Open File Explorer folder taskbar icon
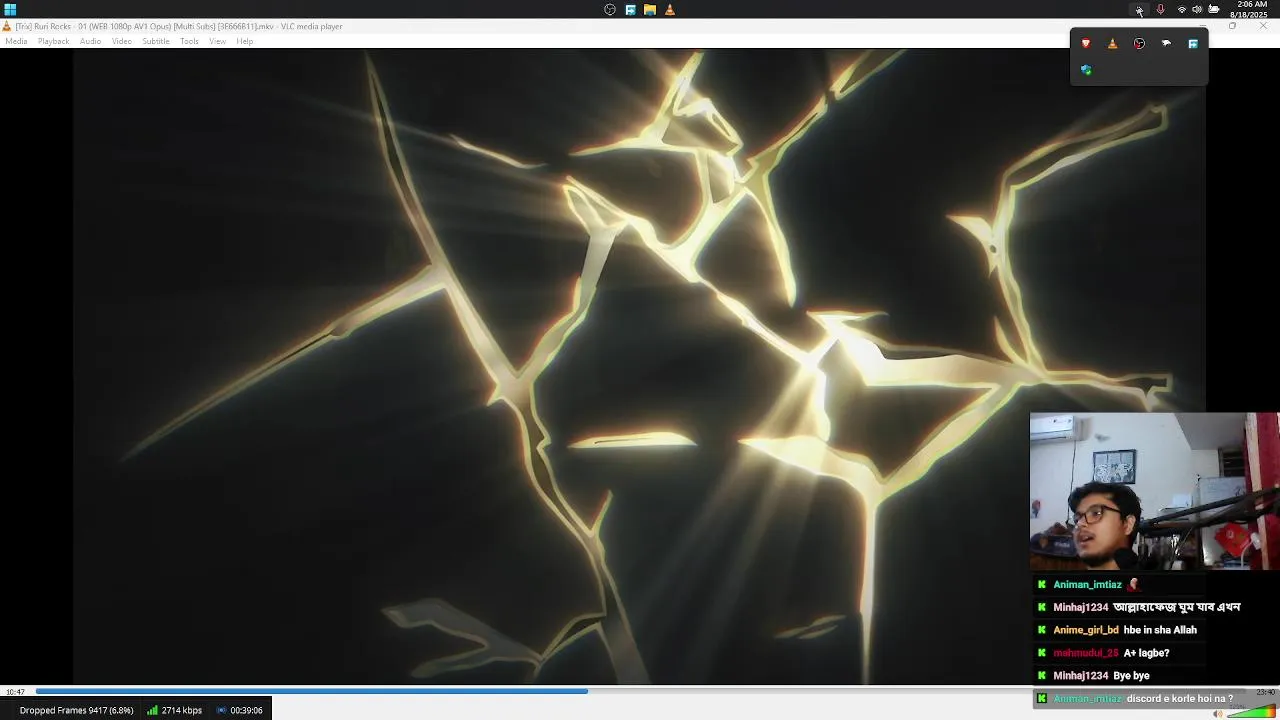 click(x=650, y=10)
